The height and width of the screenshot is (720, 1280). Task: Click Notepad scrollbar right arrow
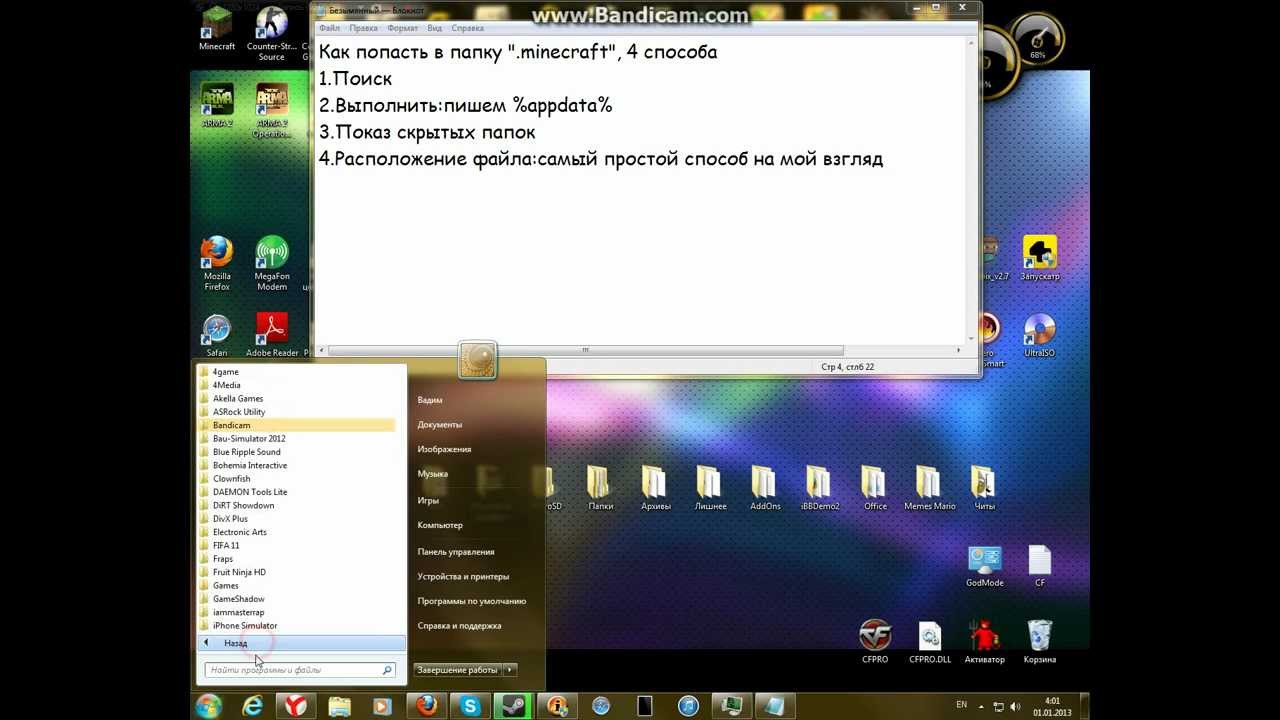[x=958, y=350]
